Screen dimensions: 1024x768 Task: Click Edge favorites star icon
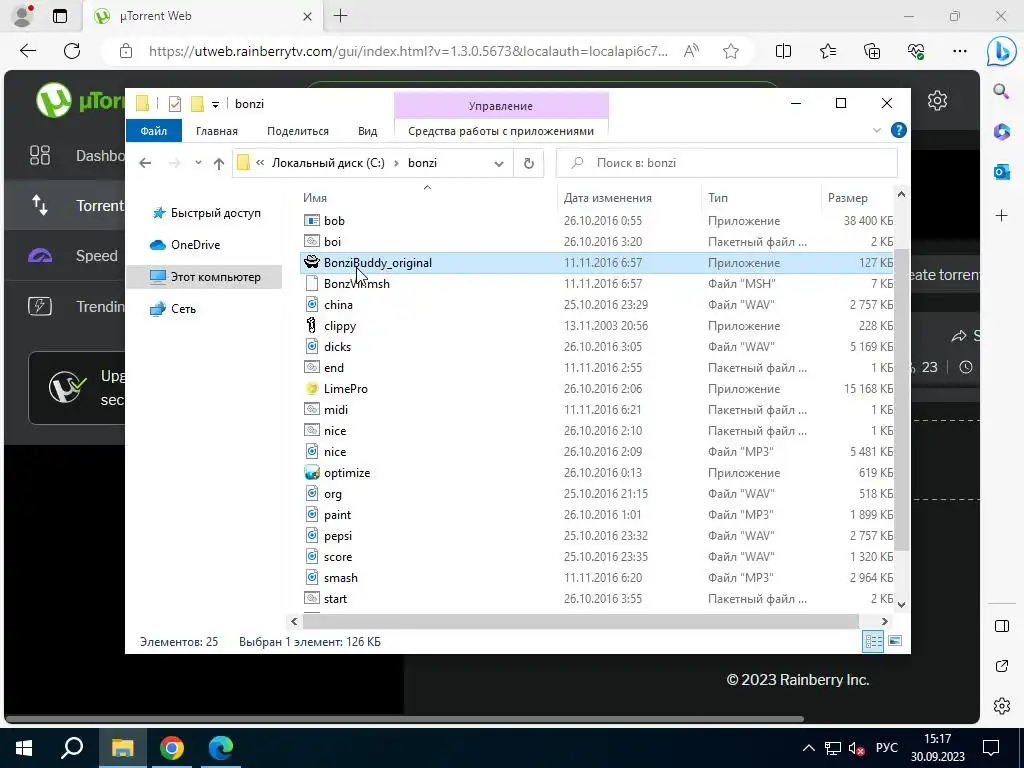tap(731, 51)
